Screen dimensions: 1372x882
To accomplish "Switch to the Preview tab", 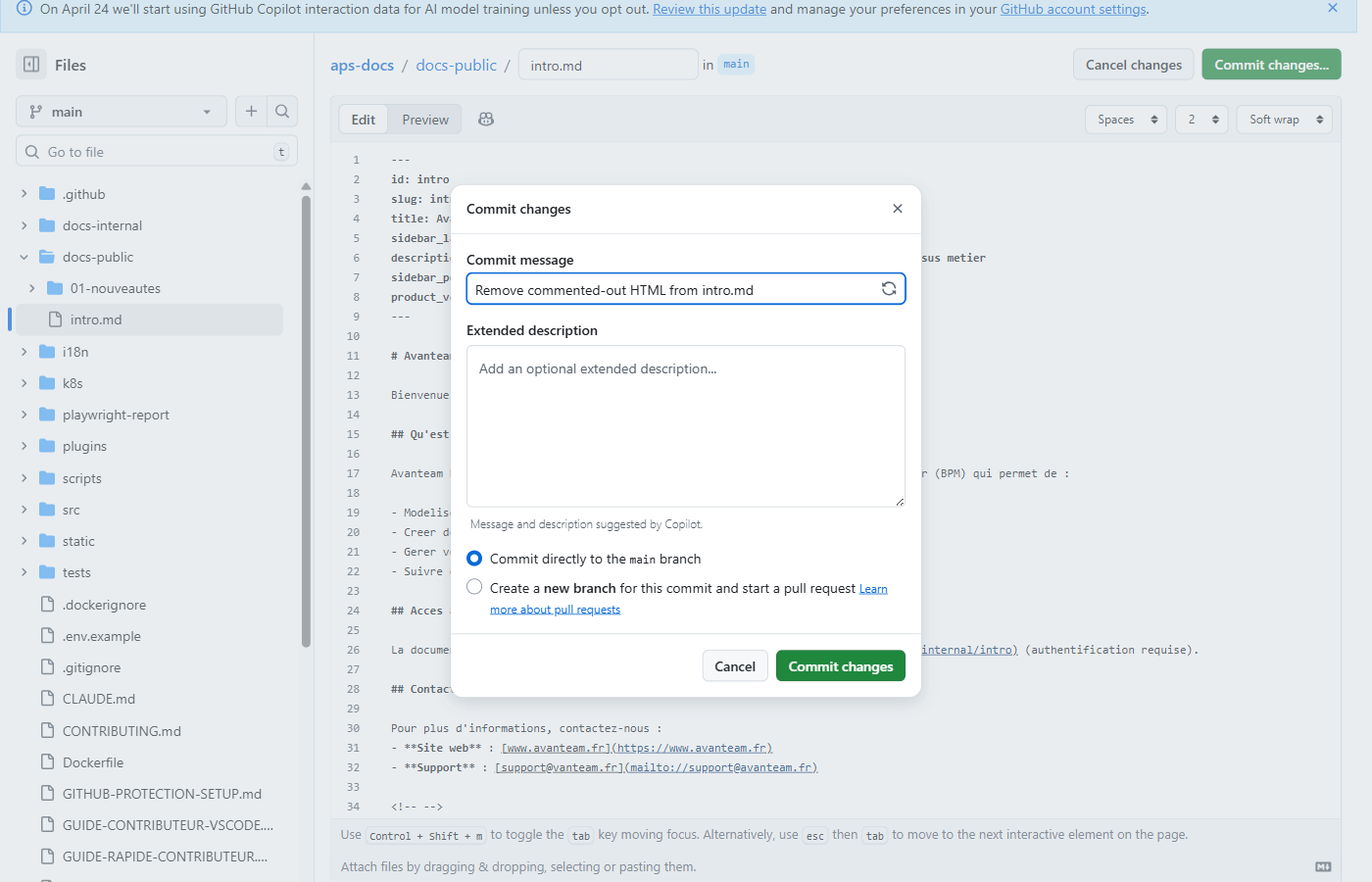I will [x=424, y=119].
